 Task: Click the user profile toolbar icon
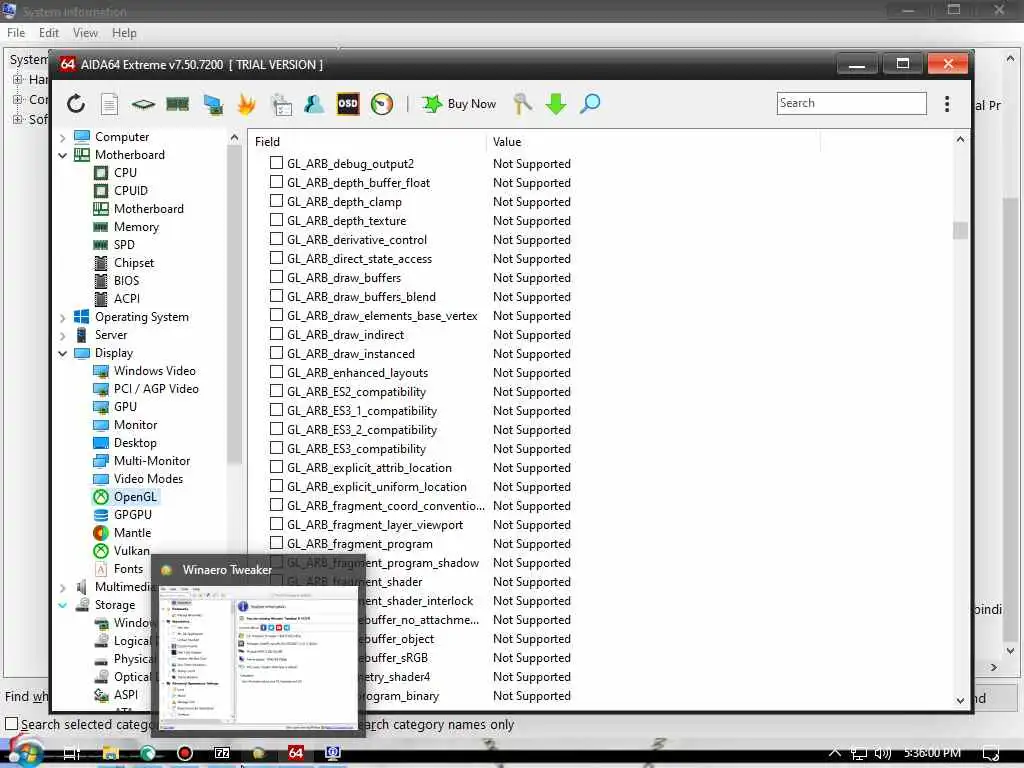(314, 104)
